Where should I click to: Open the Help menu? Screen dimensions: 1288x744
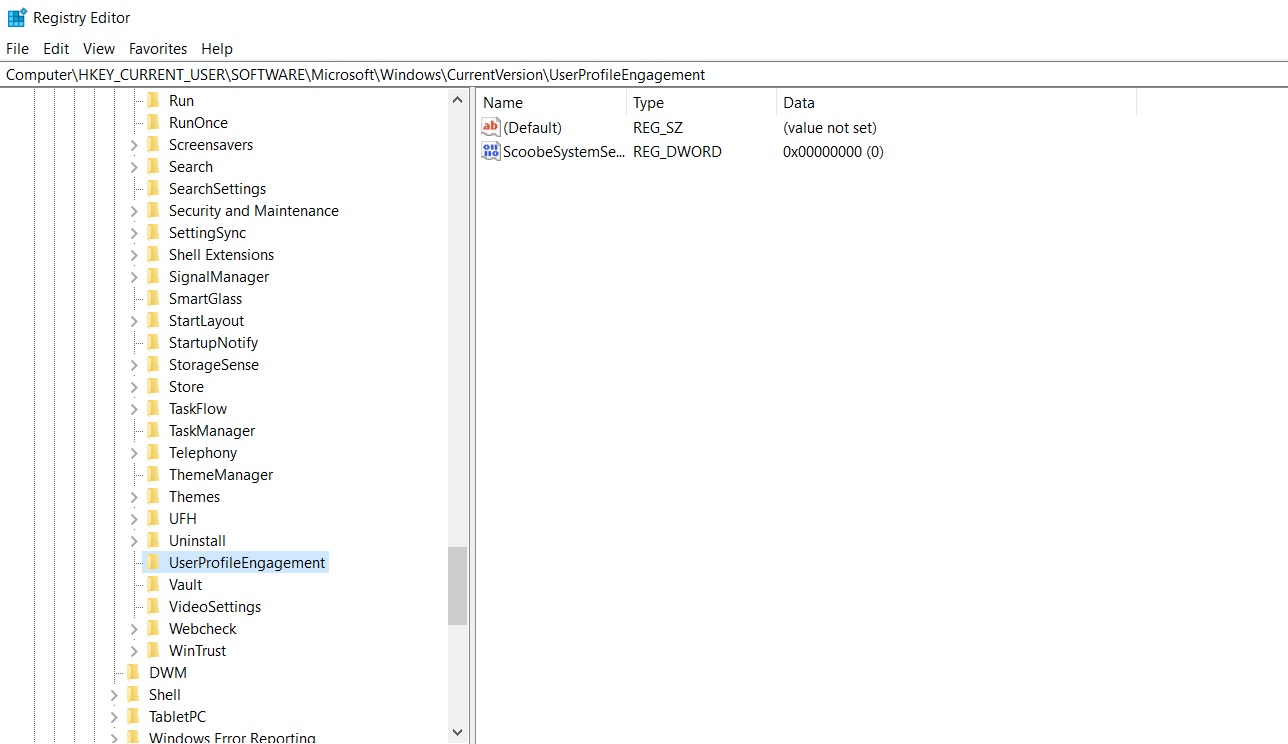[x=217, y=48]
